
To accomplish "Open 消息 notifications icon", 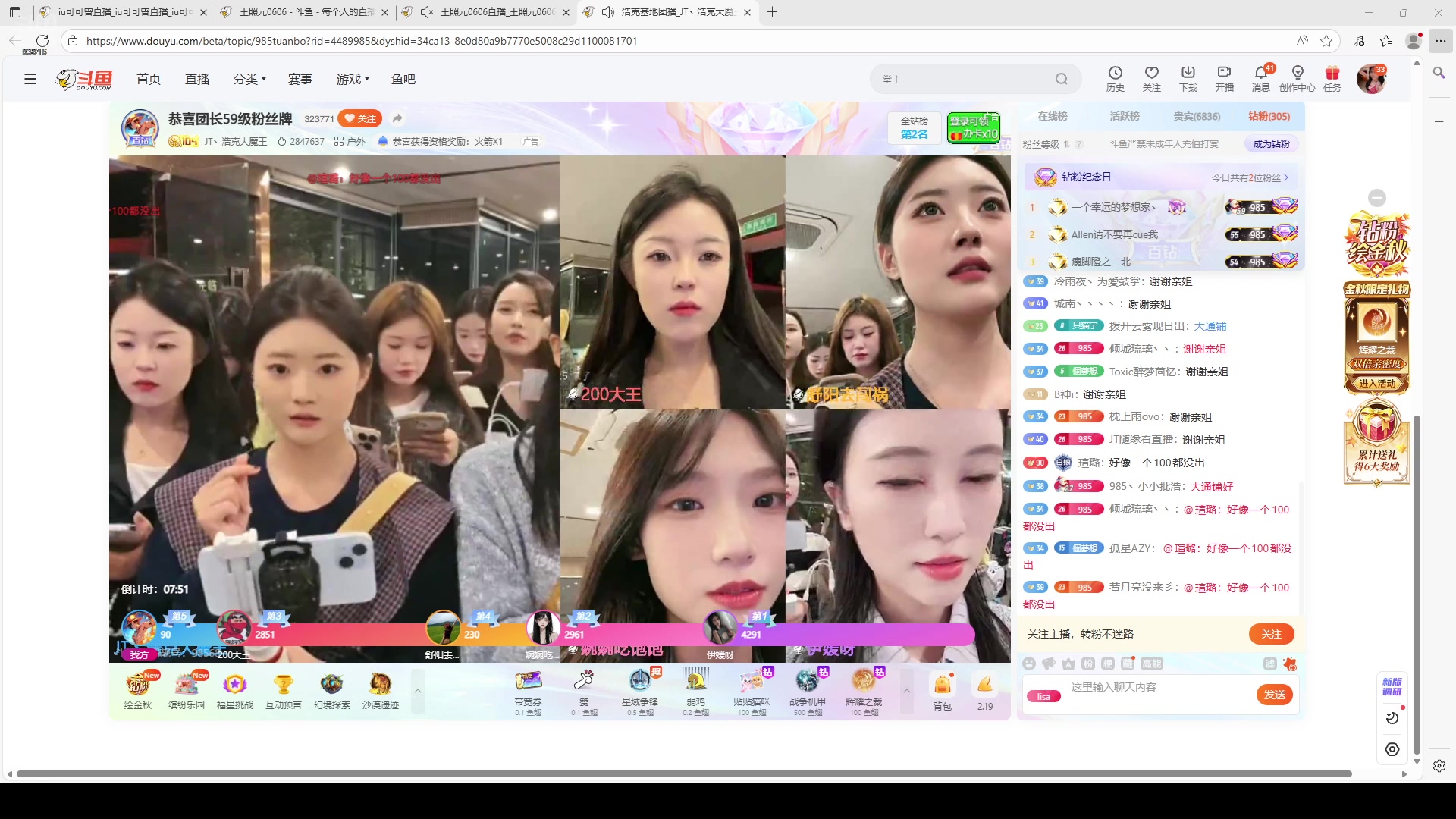I will [1261, 78].
